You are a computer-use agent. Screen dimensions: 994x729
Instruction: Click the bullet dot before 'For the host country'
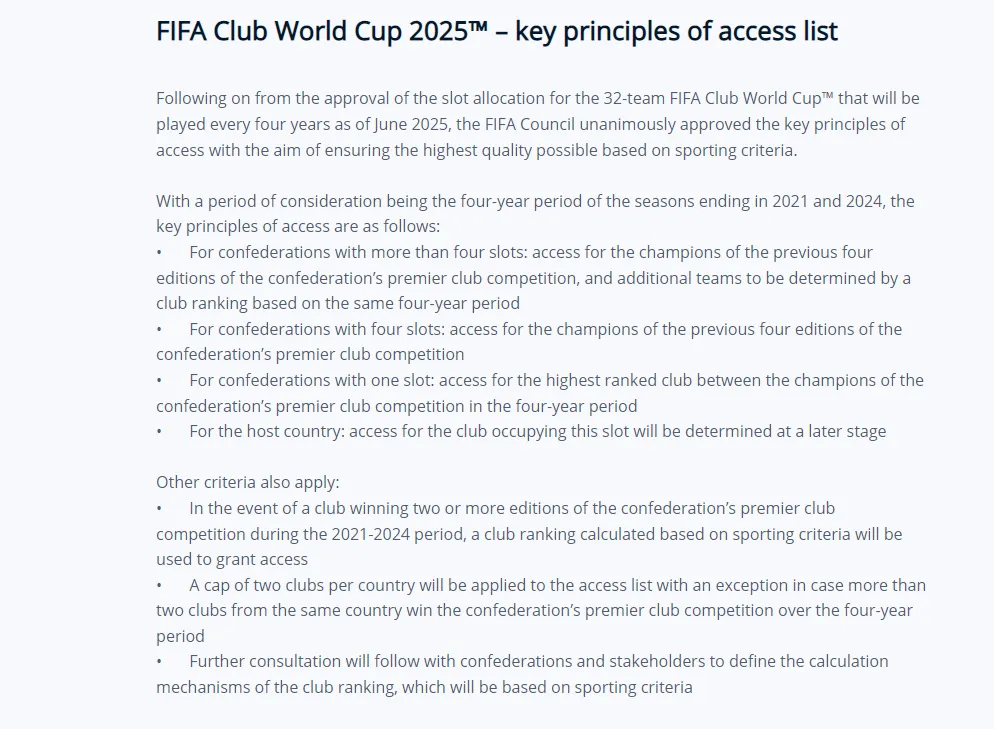(159, 432)
